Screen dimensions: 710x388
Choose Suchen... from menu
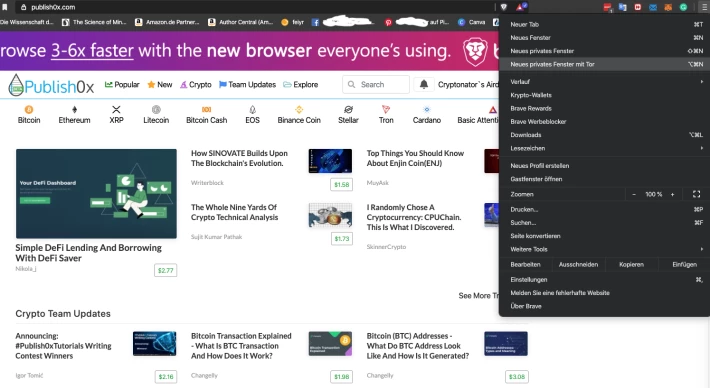(x=604, y=223)
